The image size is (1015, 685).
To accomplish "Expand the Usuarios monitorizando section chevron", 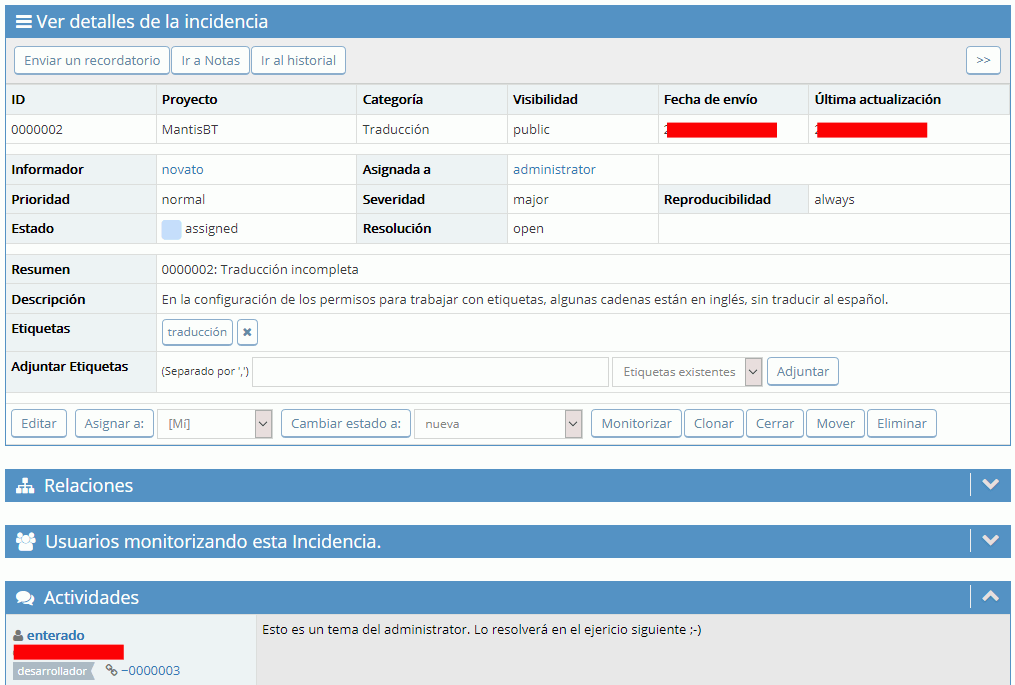I will (x=990, y=541).
